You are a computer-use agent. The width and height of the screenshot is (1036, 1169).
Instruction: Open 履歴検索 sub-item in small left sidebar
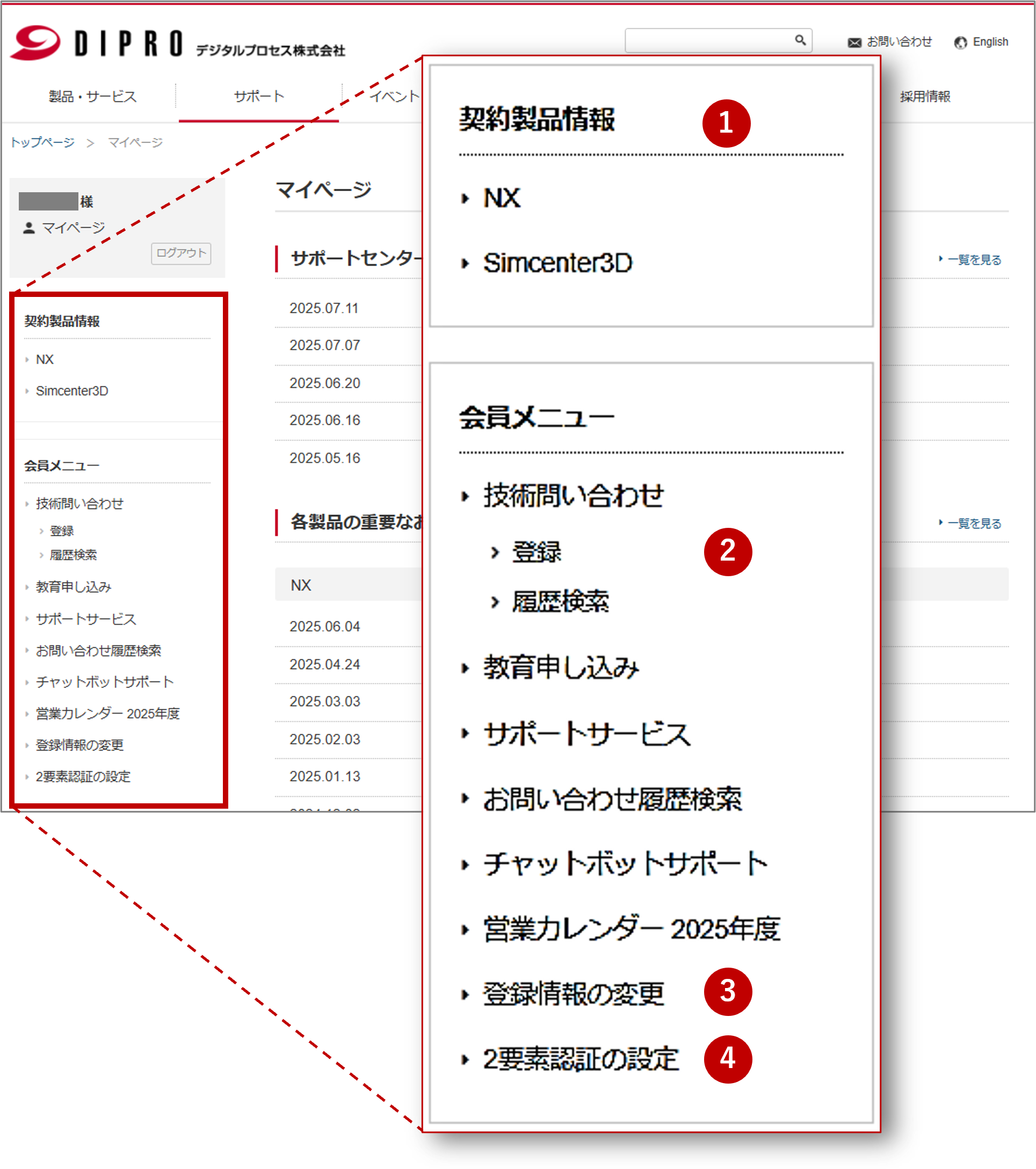[x=73, y=555]
